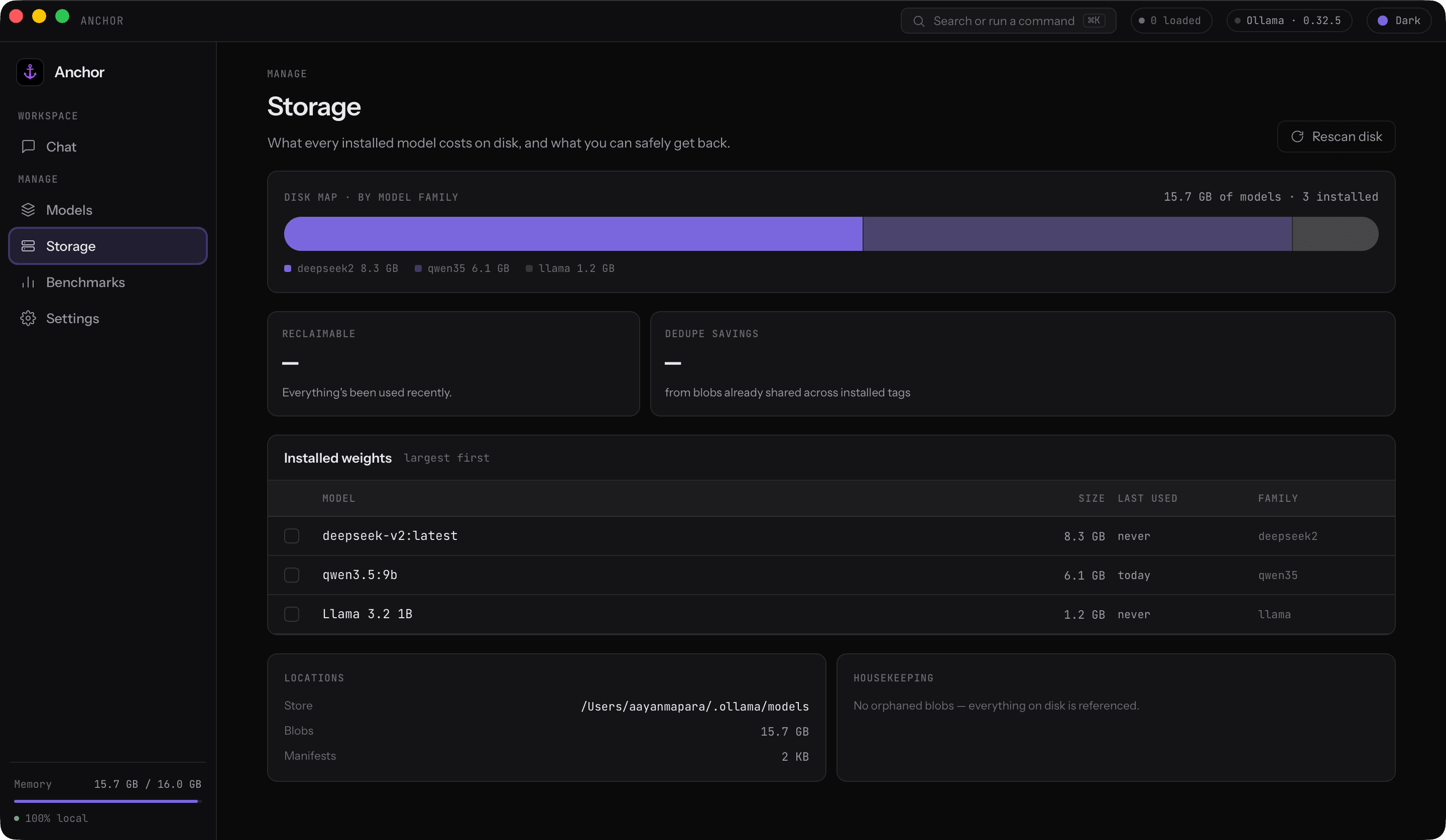Click the Memory usage bar
1446x840 pixels.
108,801
